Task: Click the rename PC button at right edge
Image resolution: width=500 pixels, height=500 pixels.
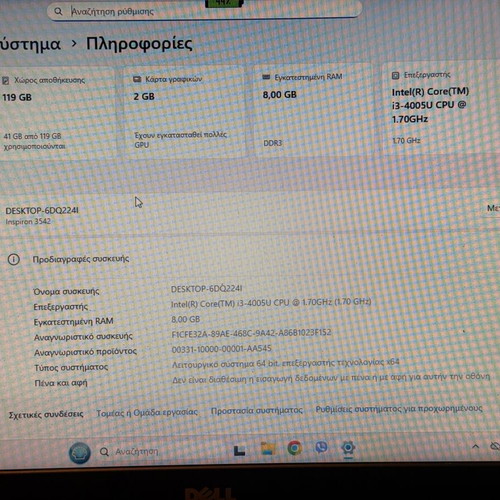Action: 493,208
